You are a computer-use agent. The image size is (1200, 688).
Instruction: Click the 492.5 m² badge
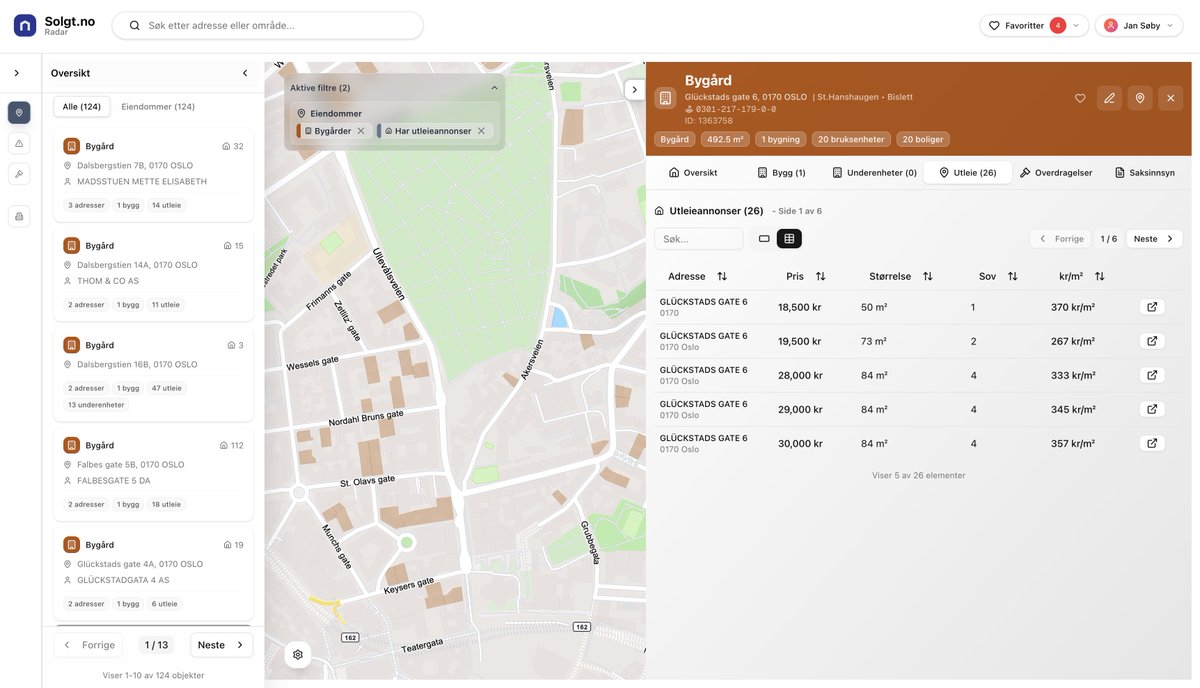[x=725, y=139]
